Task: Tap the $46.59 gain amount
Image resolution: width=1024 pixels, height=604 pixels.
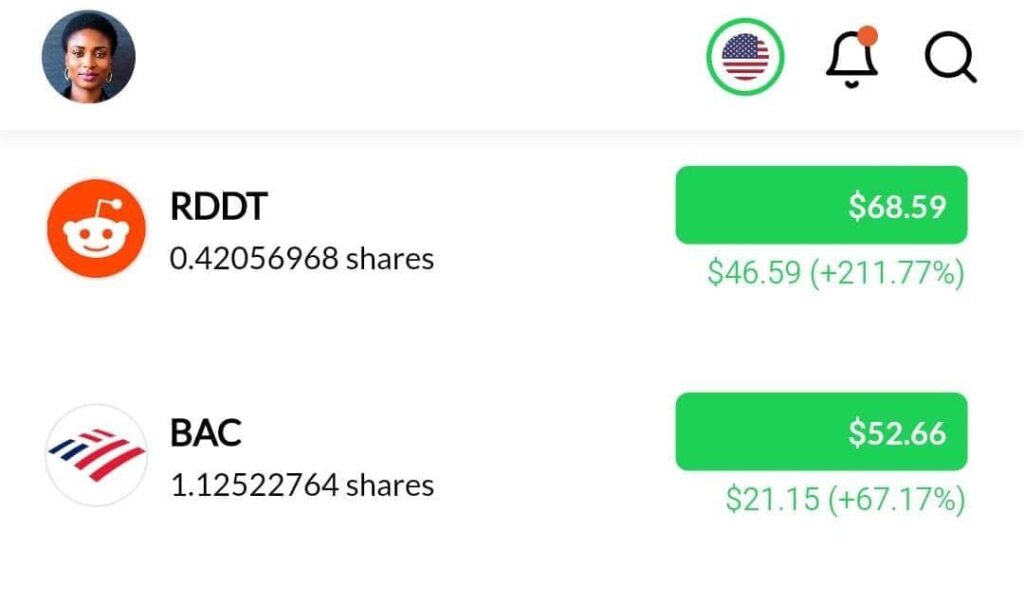Action: 754,272
